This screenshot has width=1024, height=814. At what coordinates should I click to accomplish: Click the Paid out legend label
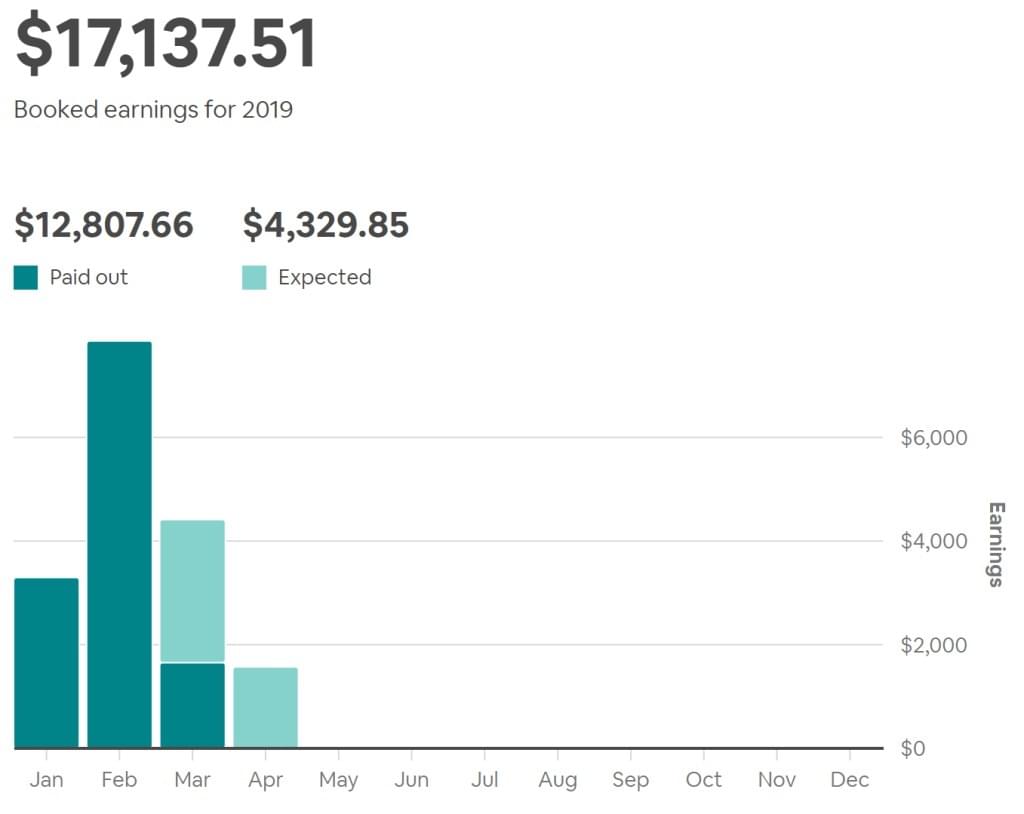click(x=89, y=277)
